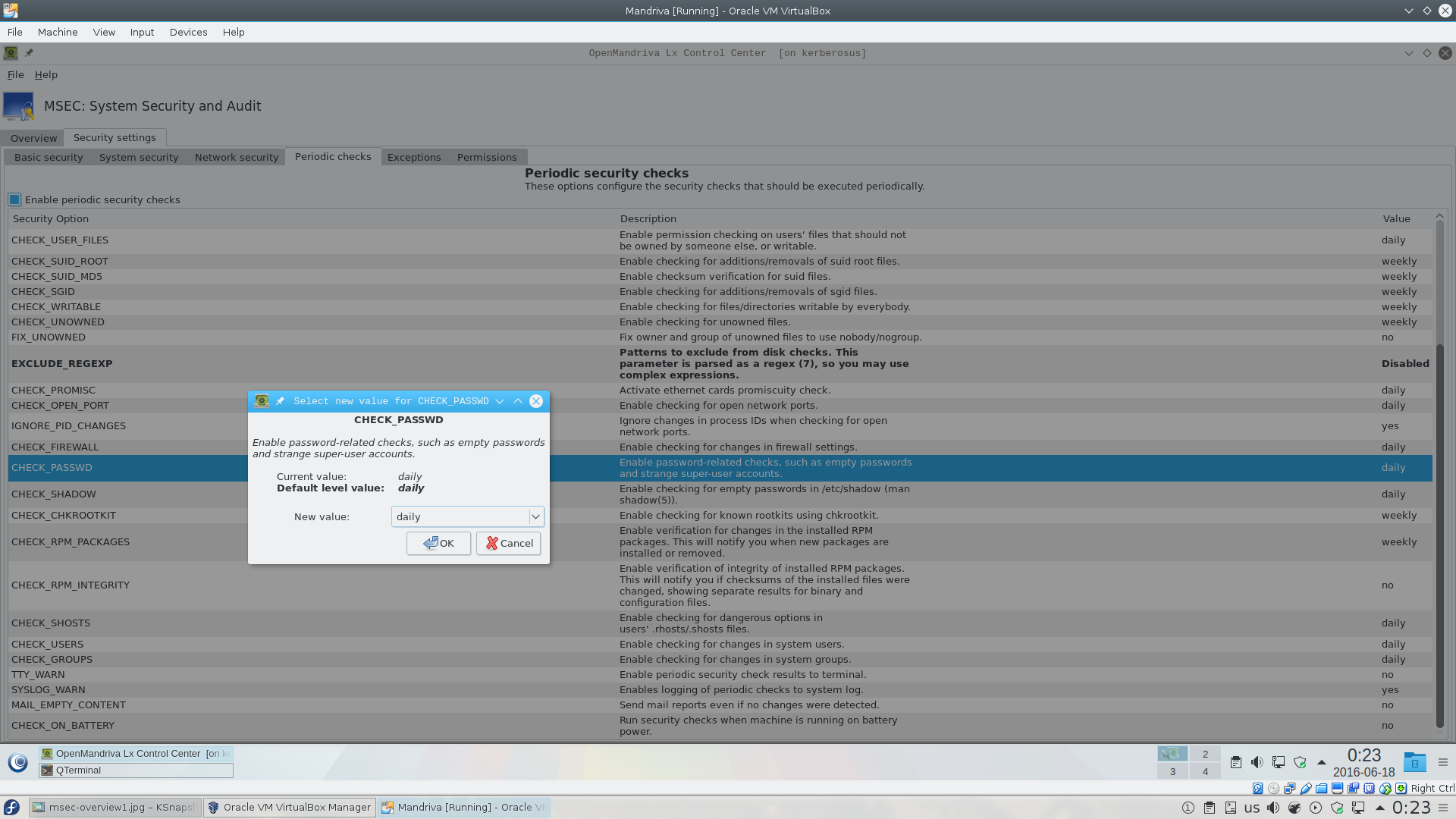
Task: Click host network connection tray icon
Action: point(1358,808)
